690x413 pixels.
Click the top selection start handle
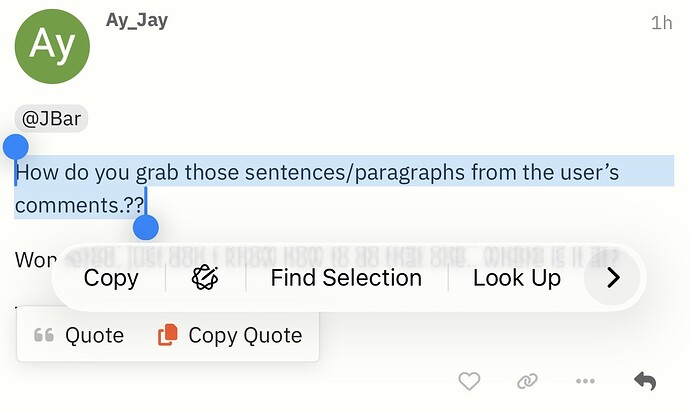point(16,148)
